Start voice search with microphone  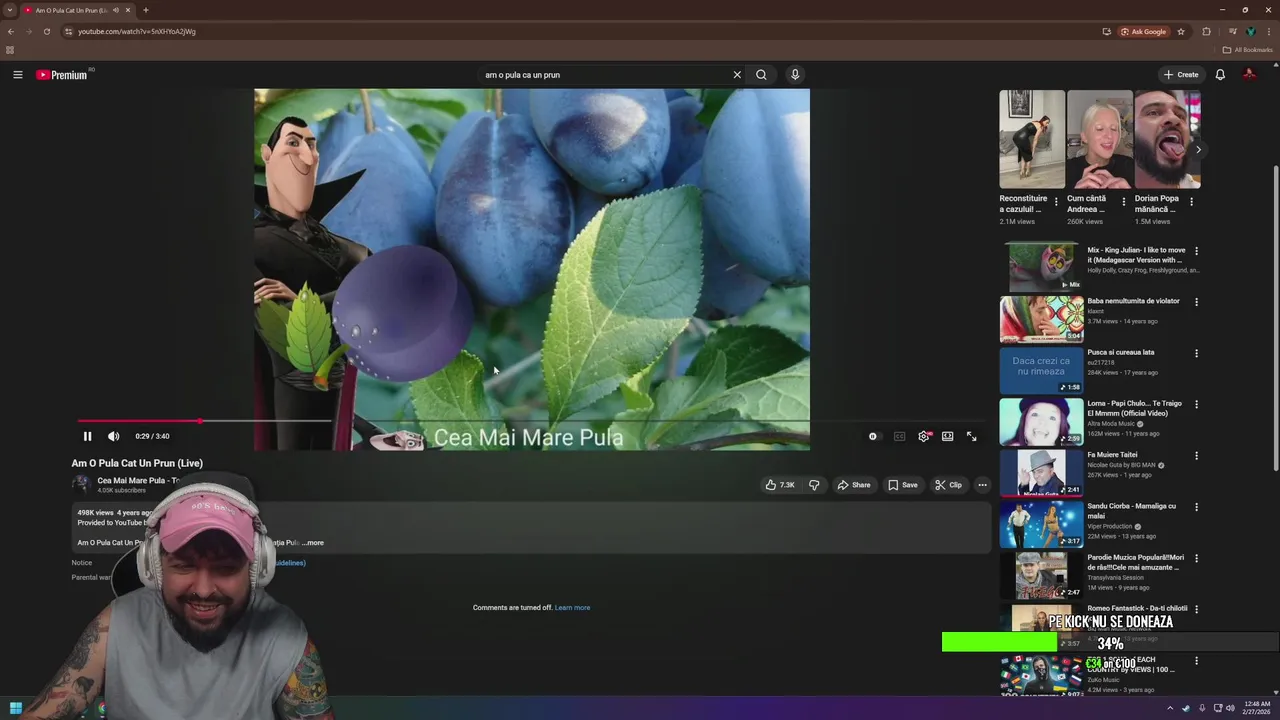pyautogui.click(x=795, y=75)
